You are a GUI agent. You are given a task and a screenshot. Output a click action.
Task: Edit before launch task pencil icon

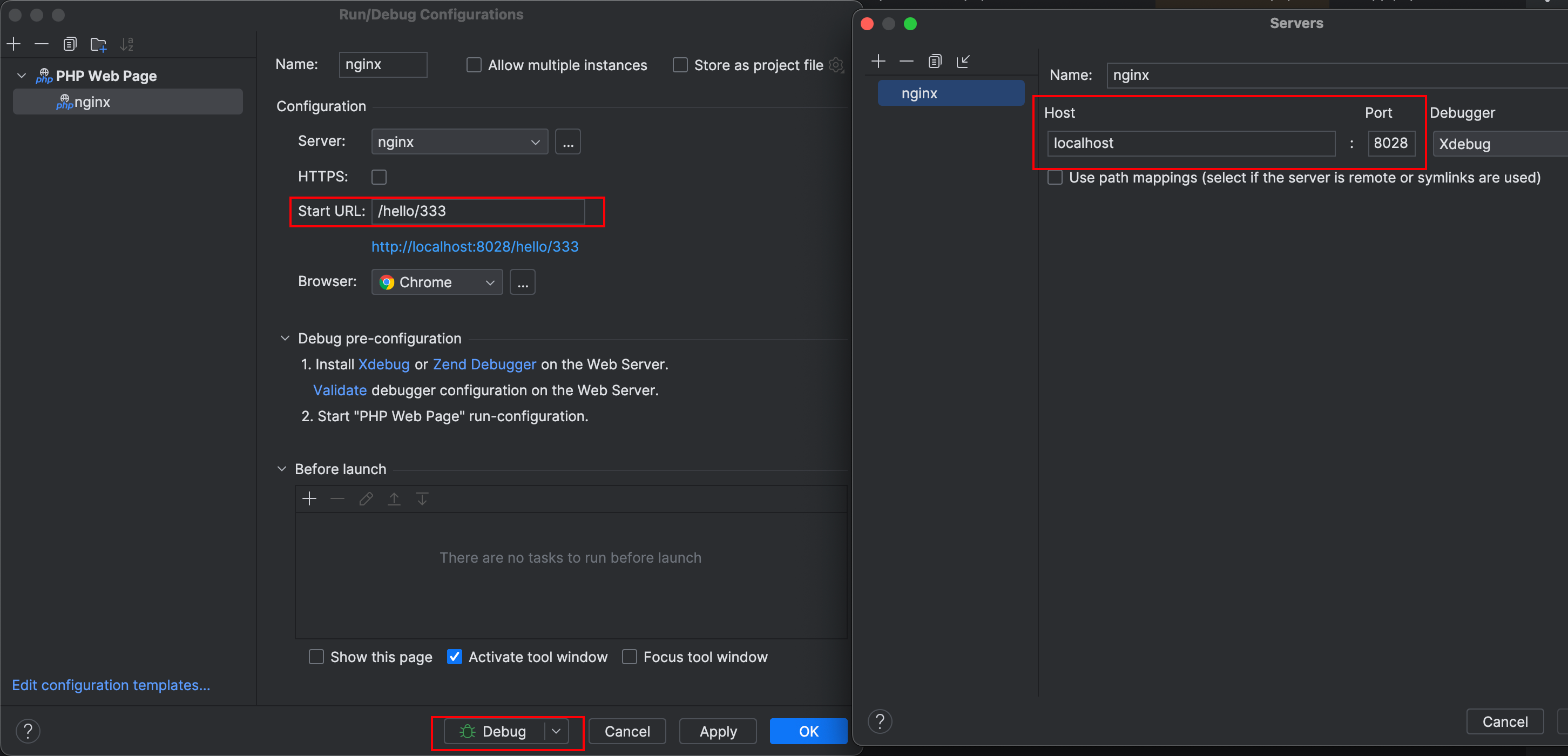(x=366, y=499)
